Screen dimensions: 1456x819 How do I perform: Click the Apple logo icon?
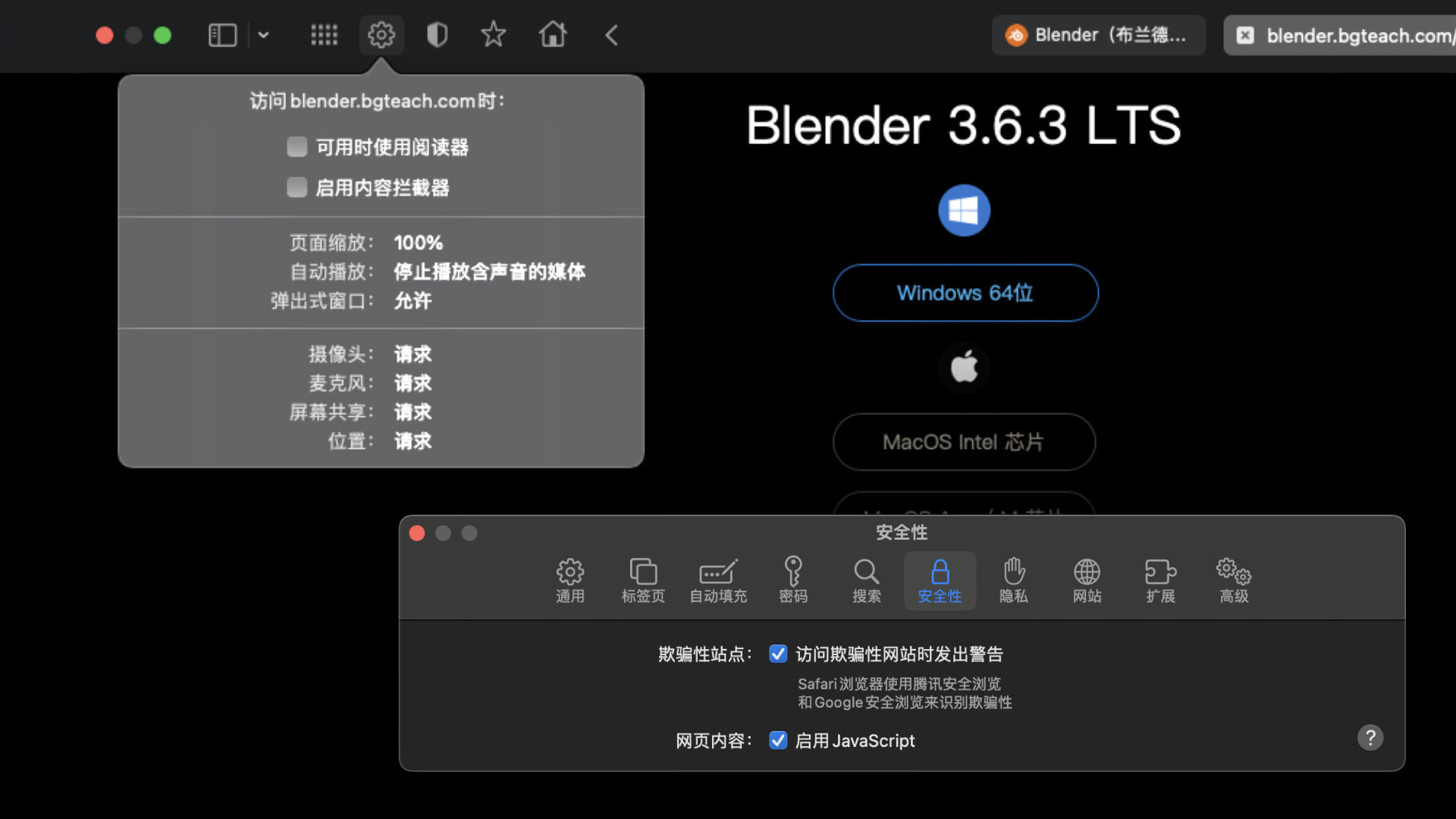[x=964, y=368]
